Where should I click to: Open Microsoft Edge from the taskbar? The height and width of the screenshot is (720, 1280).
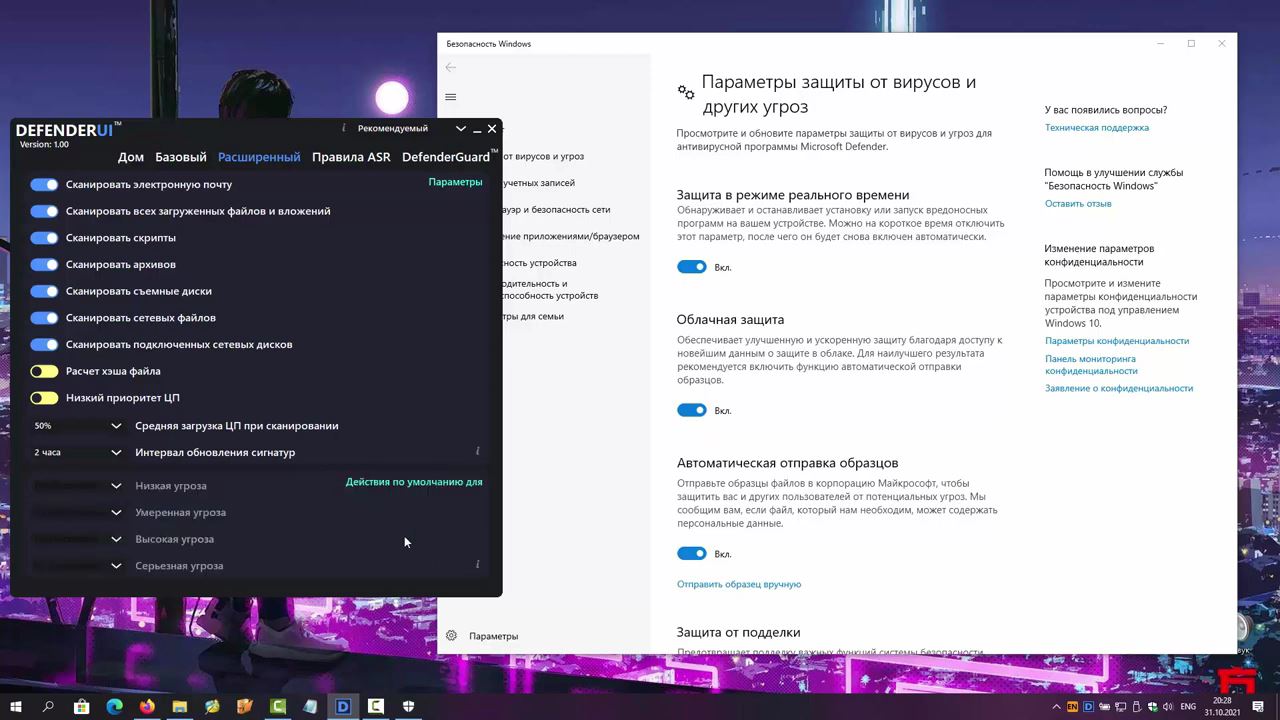114,706
